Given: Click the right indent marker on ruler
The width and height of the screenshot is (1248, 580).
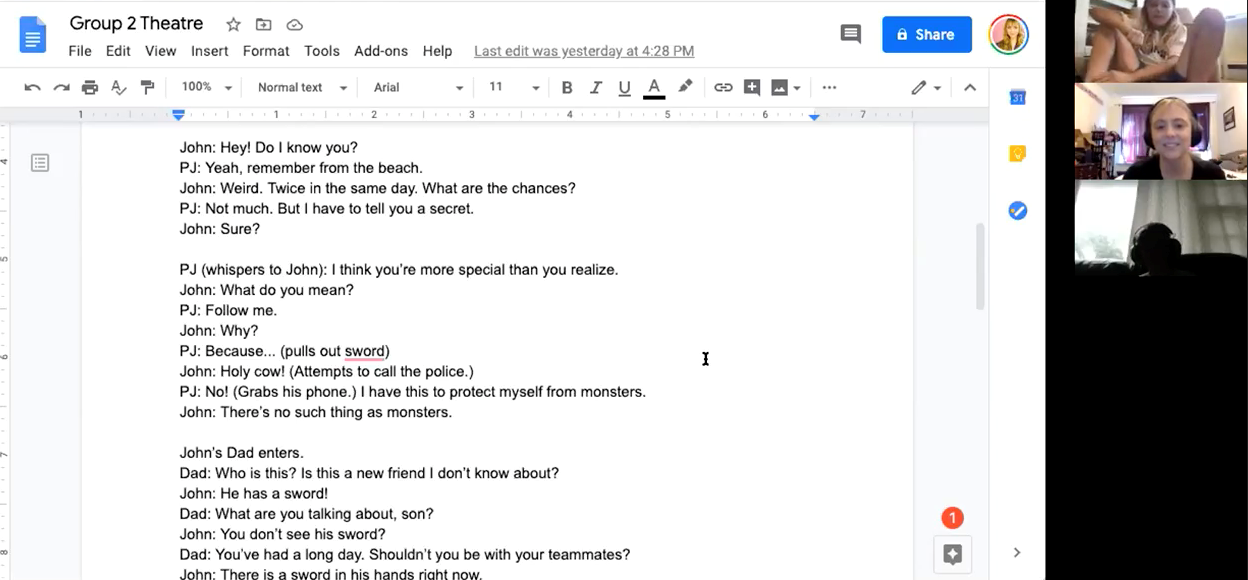Looking at the screenshot, I should click(814, 117).
